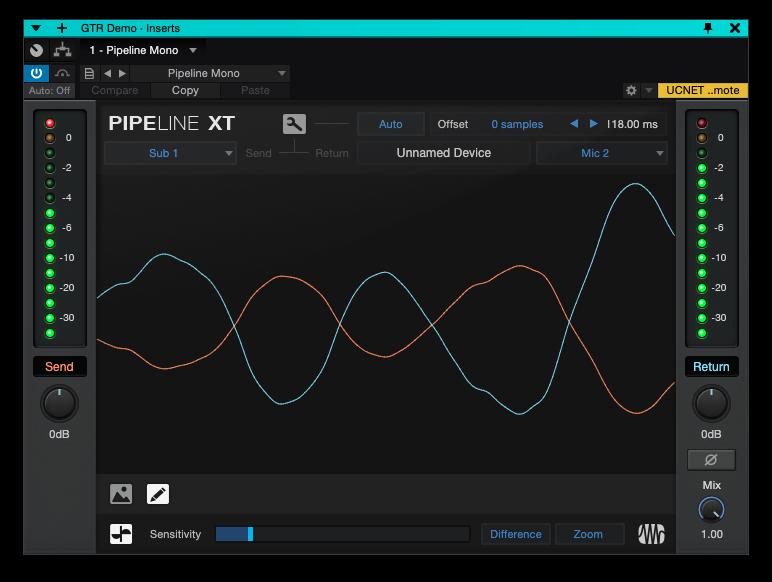Click the pencil note edit icon

(x=158, y=494)
